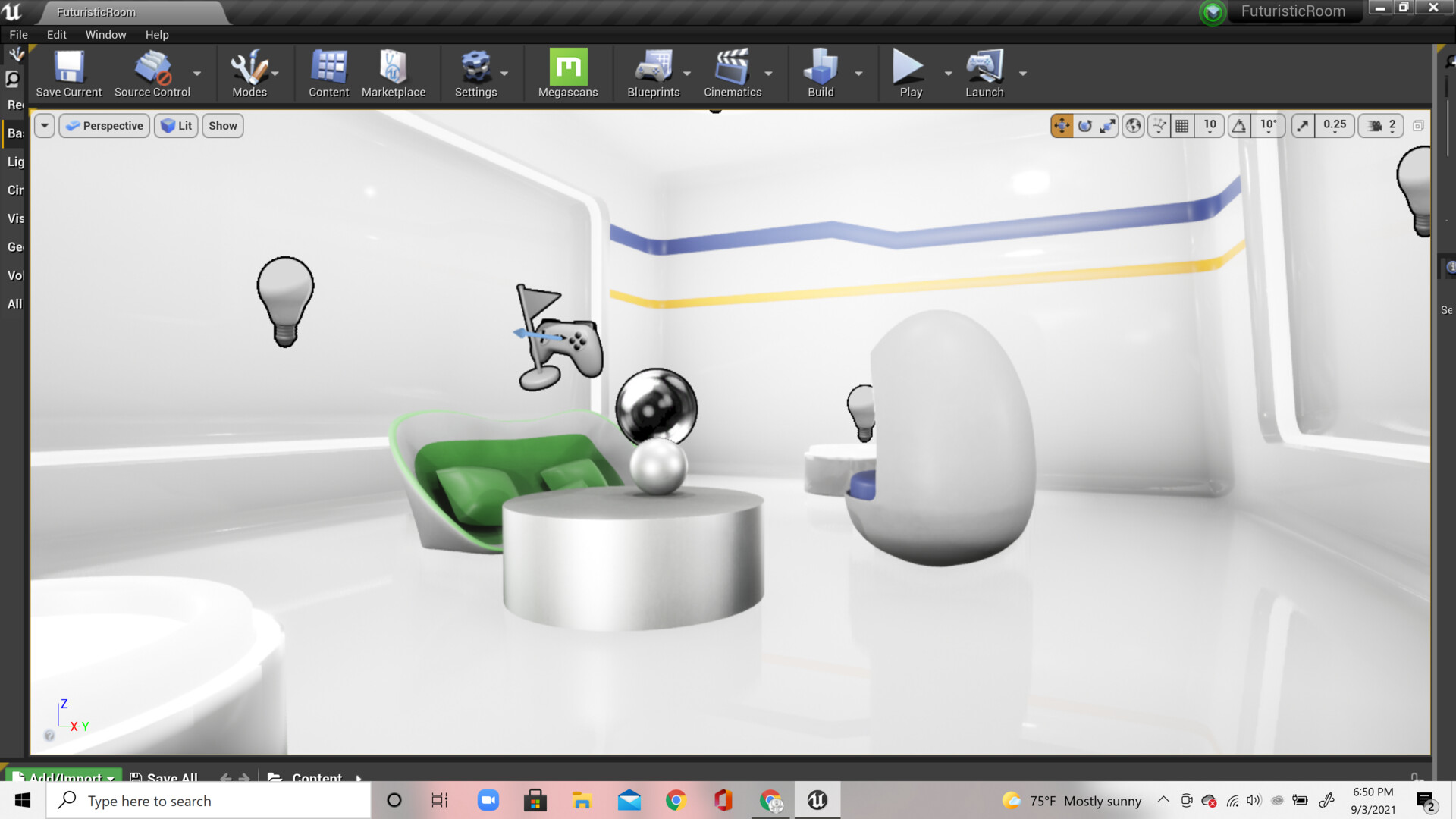Open the Window menu
The width and height of the screenshot is (1456, 819).
click(x=105, y=35)
